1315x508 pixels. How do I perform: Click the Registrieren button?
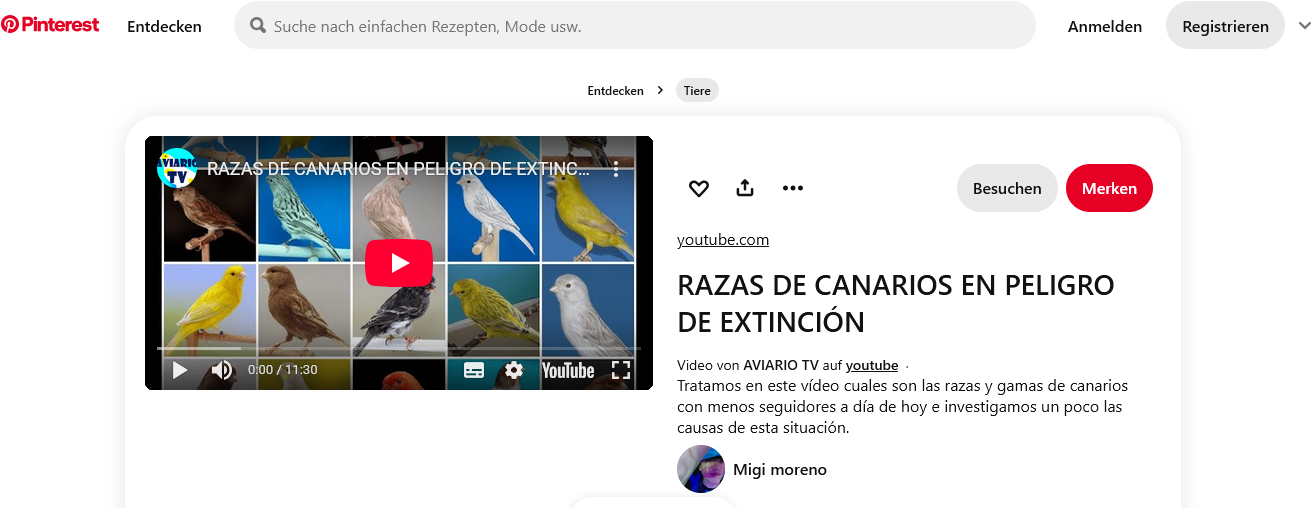[x=1225, y=26]
